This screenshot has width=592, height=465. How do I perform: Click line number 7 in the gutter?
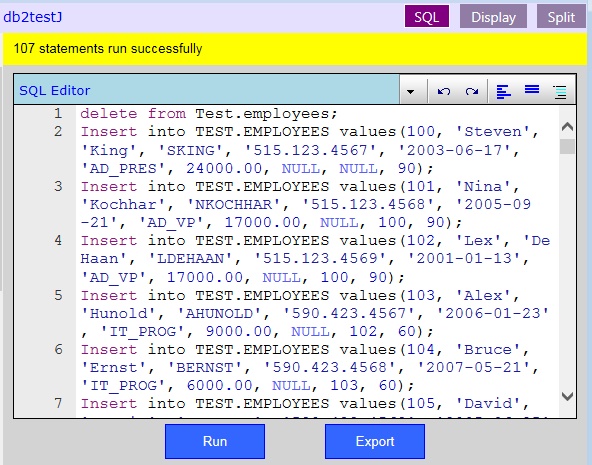coord(58,403)
